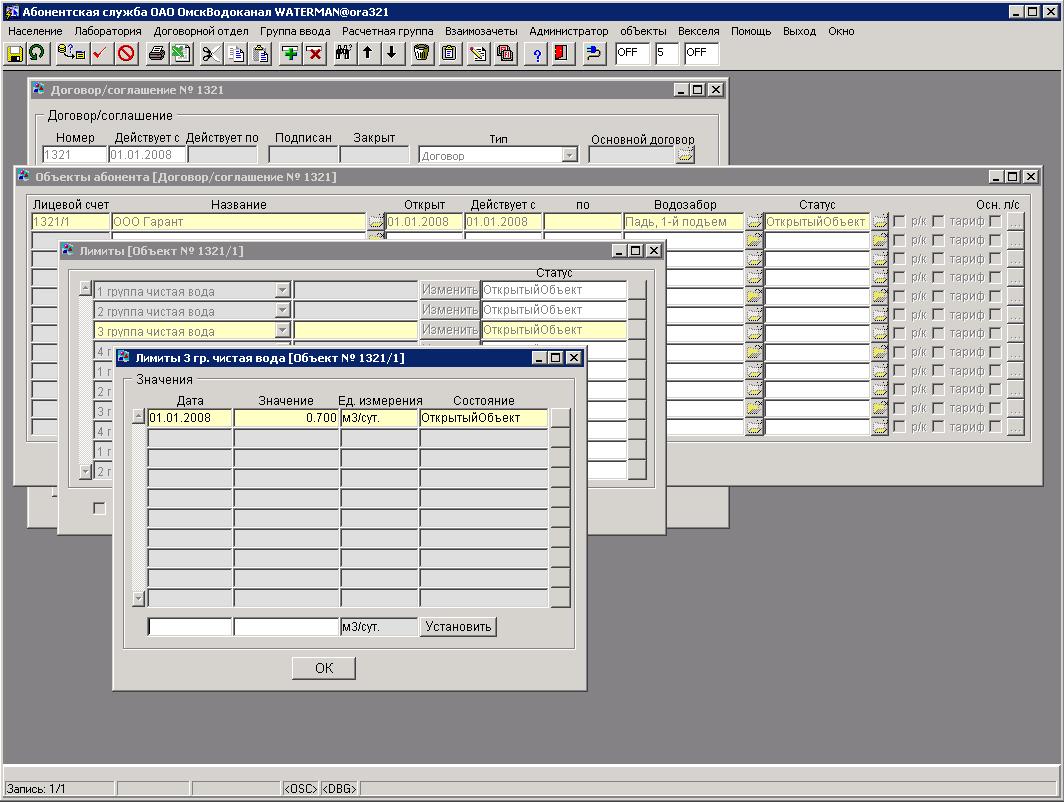Click the green refresh arrow toolbar icon
This screenshot has height=802, width=1064.
pos(37,53)
